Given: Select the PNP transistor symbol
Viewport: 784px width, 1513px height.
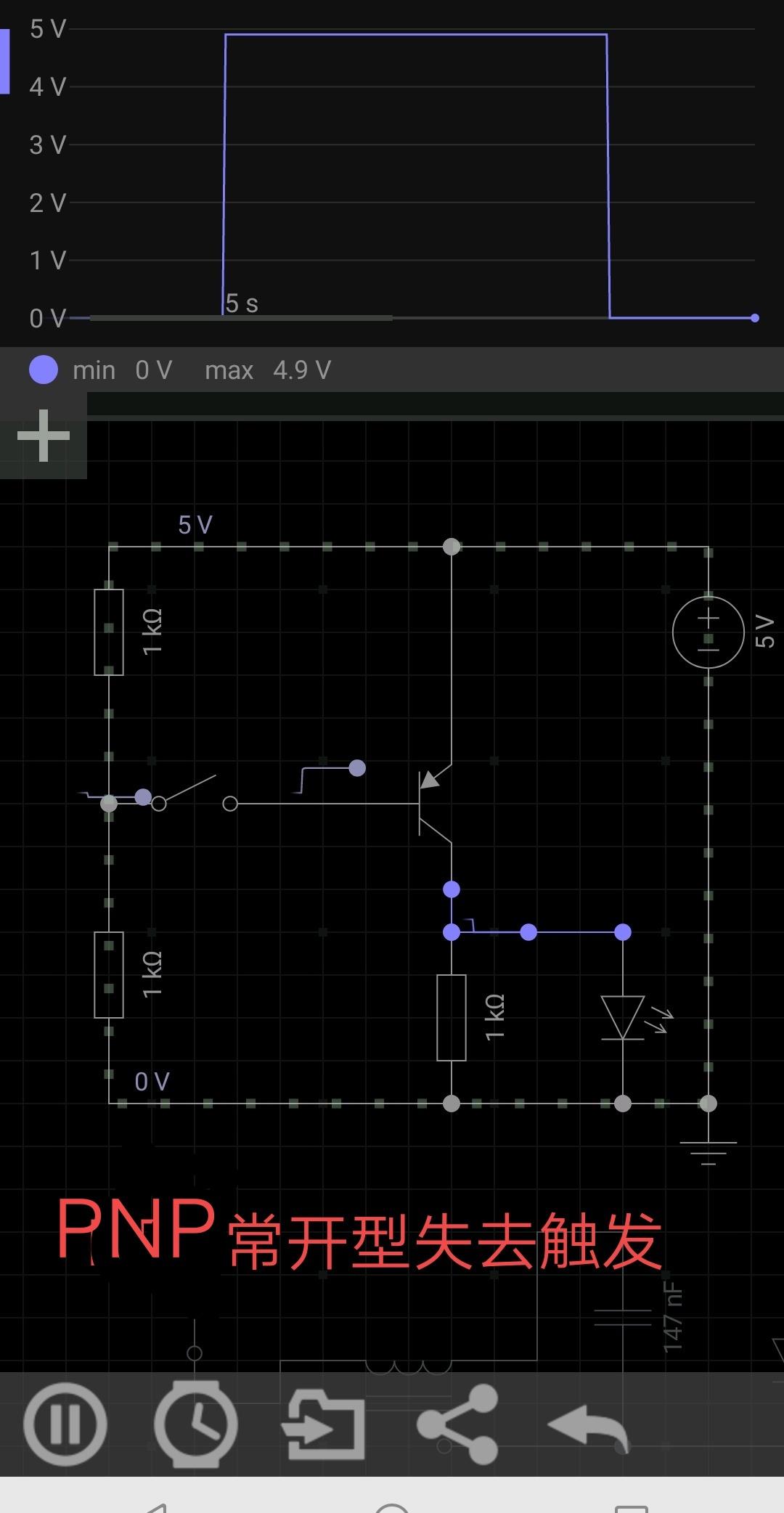Looking at the screenshot, I should [434, 804].
